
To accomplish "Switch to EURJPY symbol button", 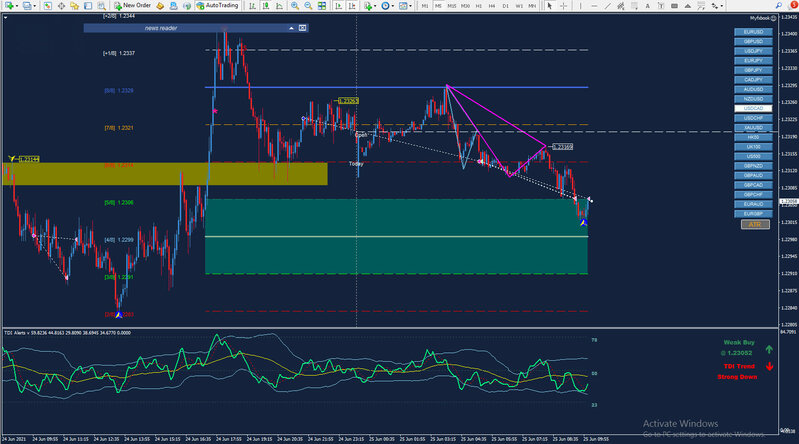I will pyautogui.click(x=753, y=61).
